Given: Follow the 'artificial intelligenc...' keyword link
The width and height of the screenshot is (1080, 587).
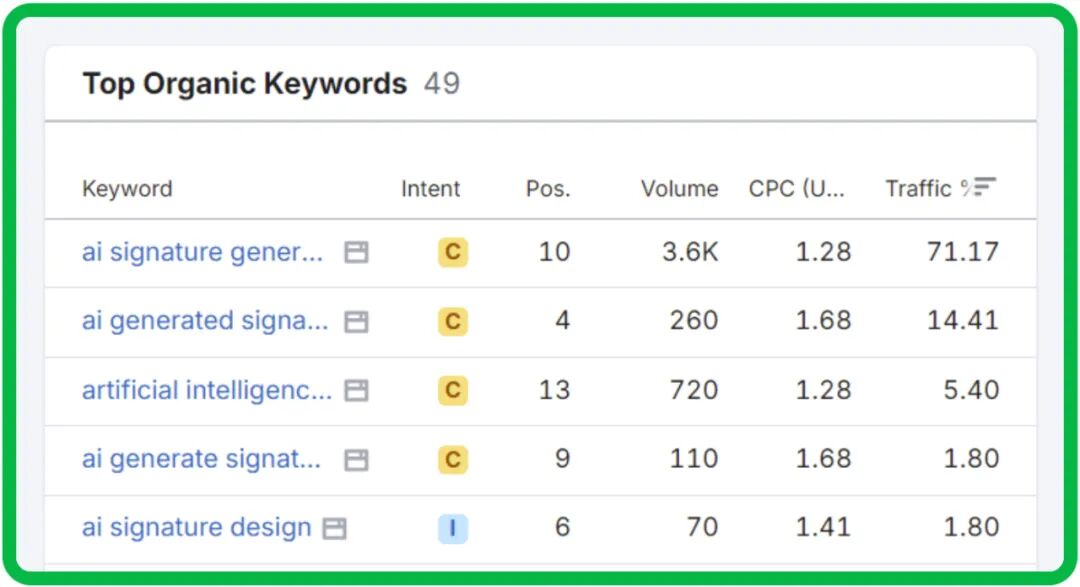Looking at the screenshot, I should coord(206,390).
